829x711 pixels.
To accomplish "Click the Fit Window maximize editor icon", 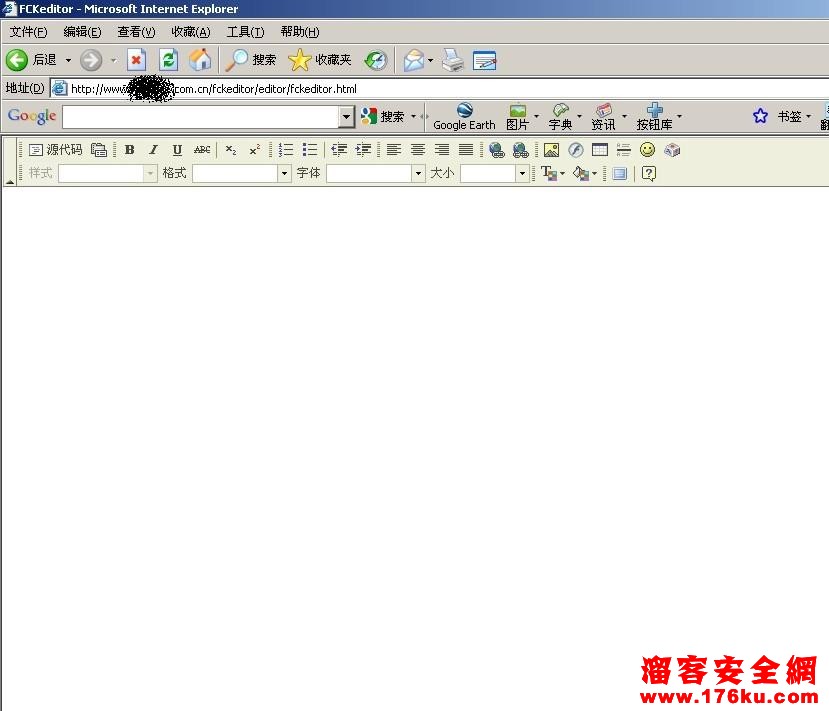I will tap(620, 173).
